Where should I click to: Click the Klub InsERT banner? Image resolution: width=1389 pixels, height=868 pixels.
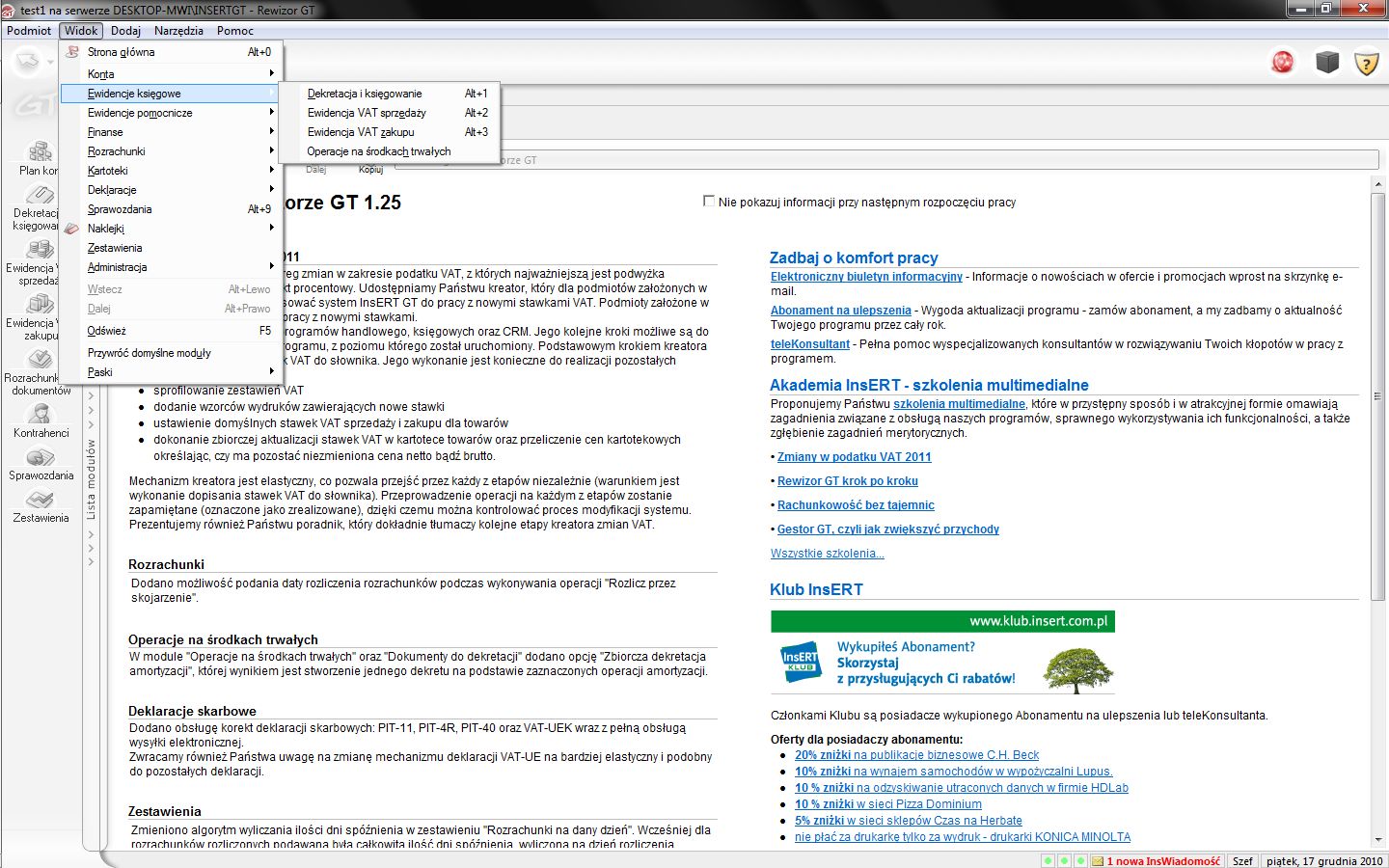click(942, 652)
